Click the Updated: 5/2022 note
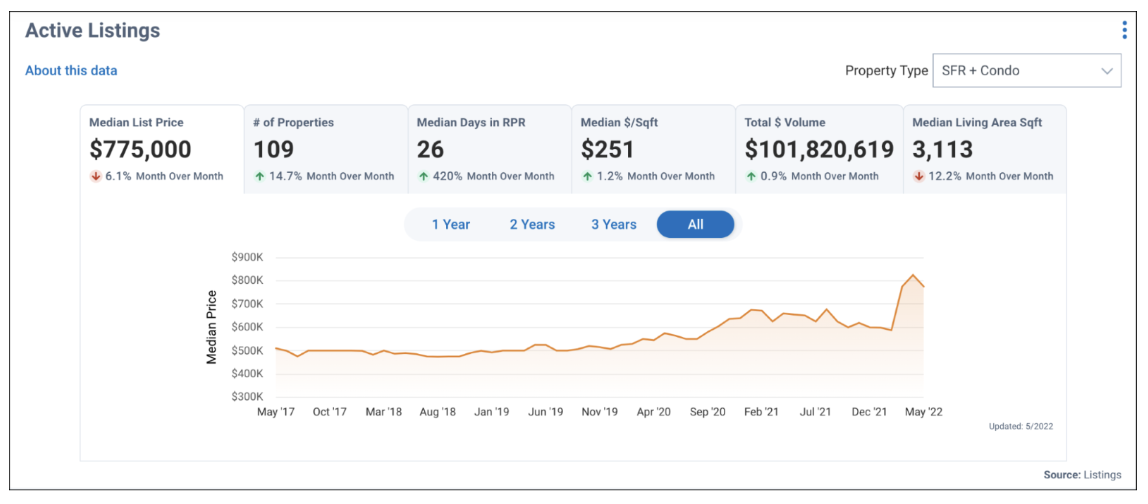Screen dimensions: 1148x504 click(x=1020, y=426)
